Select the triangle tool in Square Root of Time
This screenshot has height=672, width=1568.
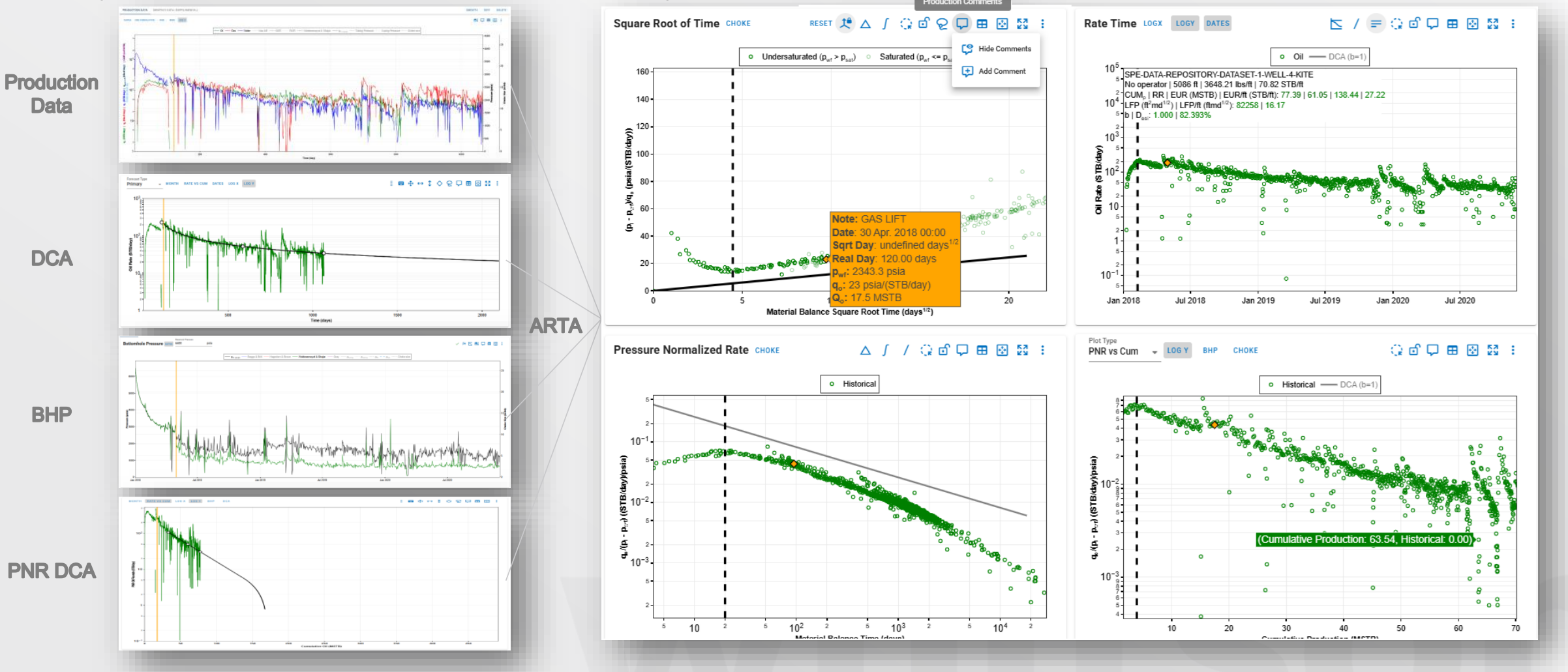tap(866, 24)
